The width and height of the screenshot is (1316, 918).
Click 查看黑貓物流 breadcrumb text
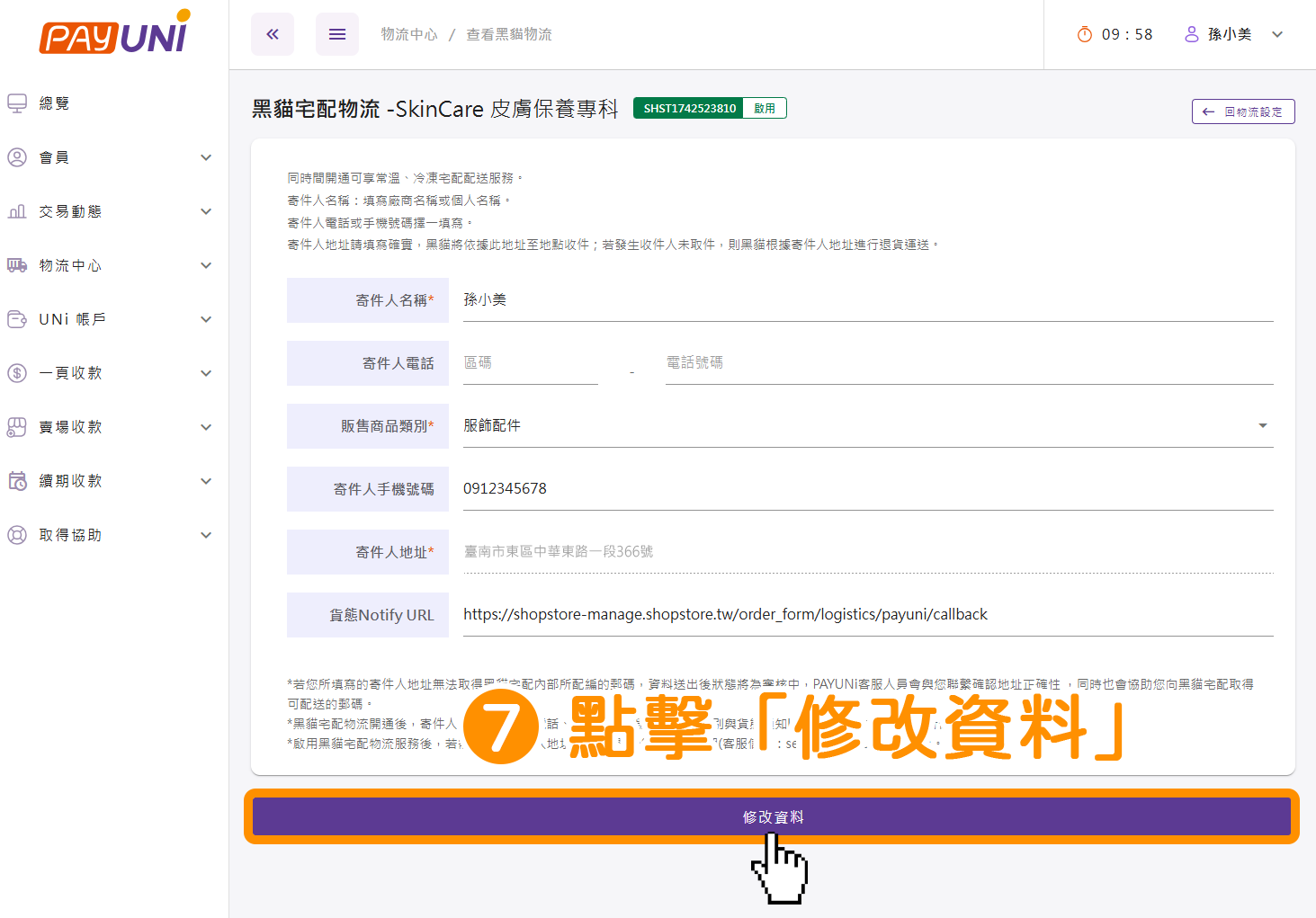coord(509,34)
